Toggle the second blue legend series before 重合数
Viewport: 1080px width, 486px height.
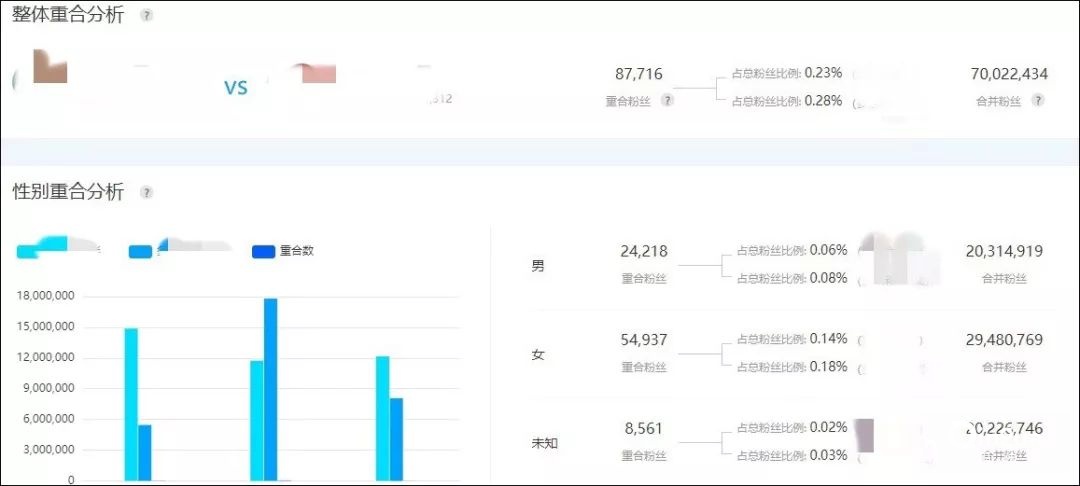(180, 249)
